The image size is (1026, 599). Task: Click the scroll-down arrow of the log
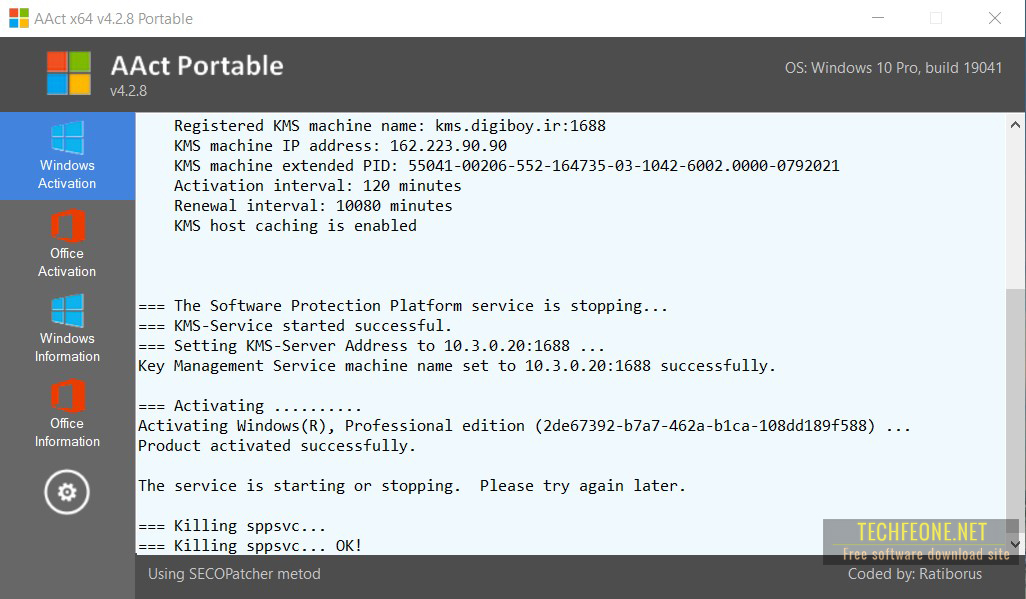1016,544
